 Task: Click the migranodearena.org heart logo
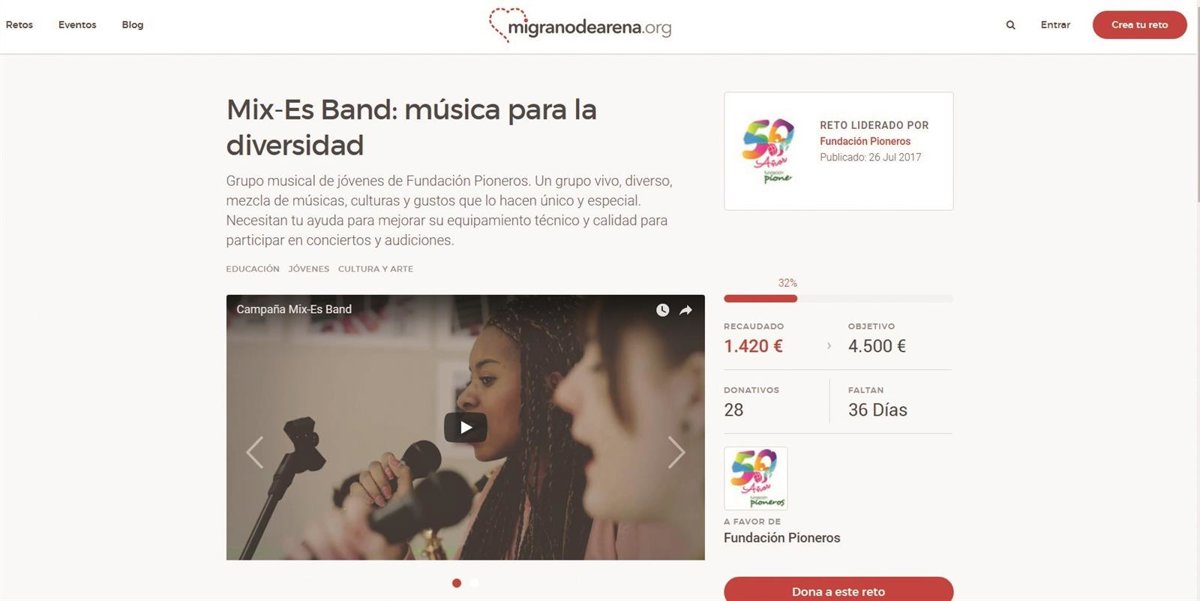[x=580, y=26]
